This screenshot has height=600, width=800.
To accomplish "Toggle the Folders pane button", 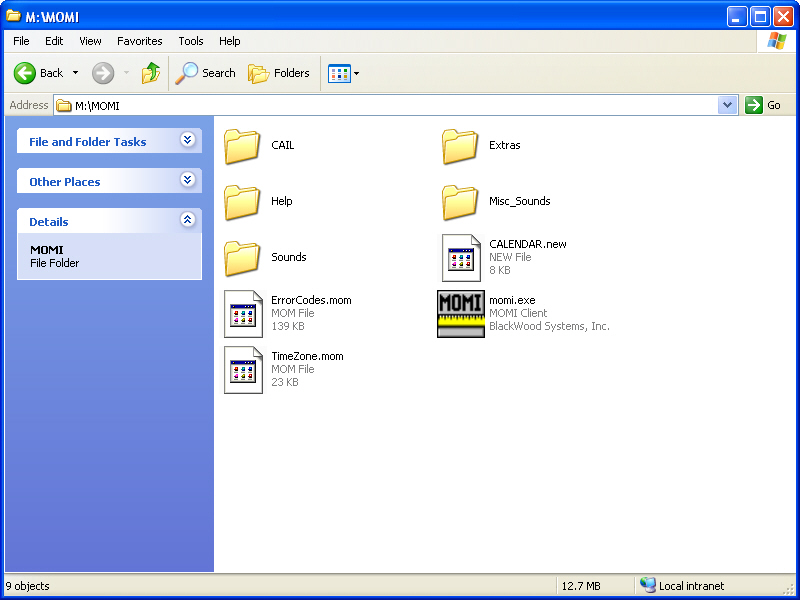I will (x=279, y=73).
